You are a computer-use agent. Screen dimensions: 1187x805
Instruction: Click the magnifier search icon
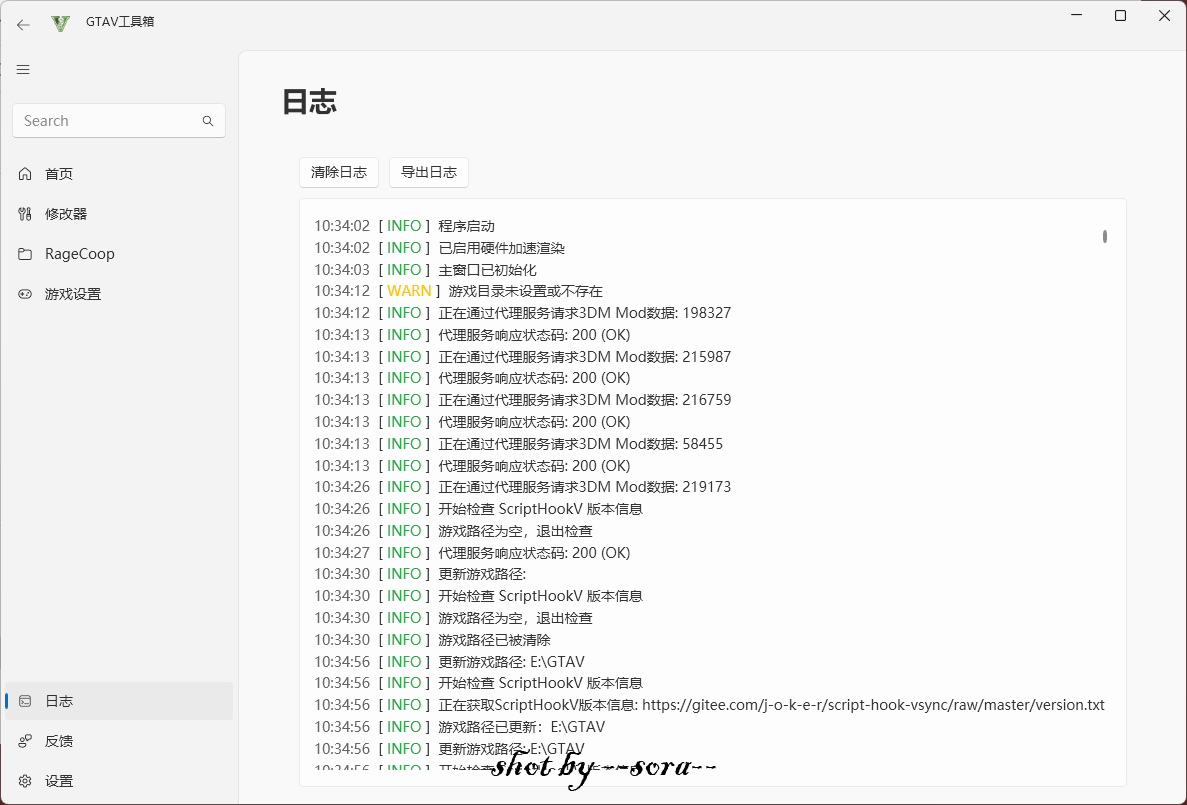click(x=208, y=121)
